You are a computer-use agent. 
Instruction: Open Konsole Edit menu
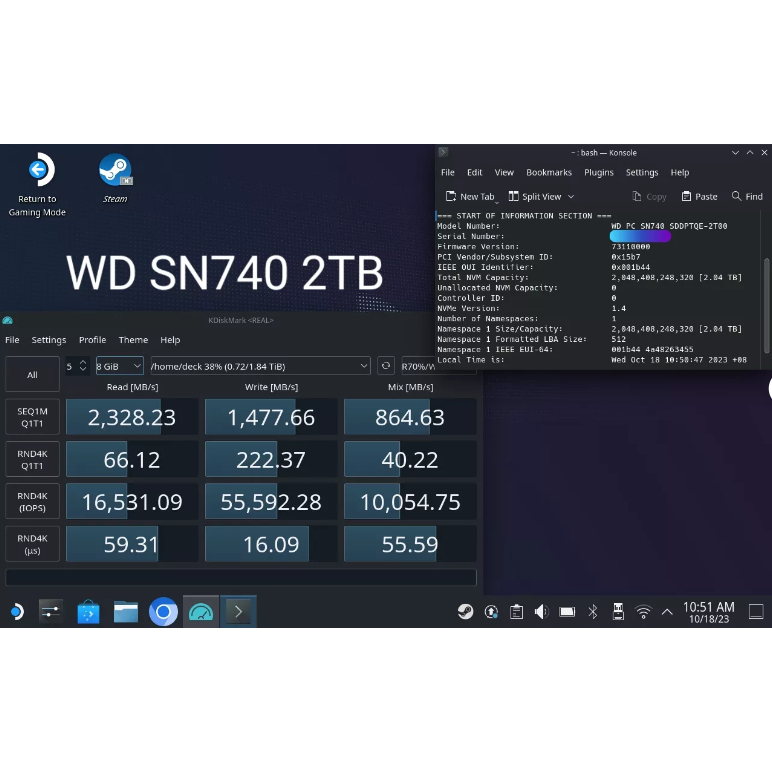pos(475,172)
